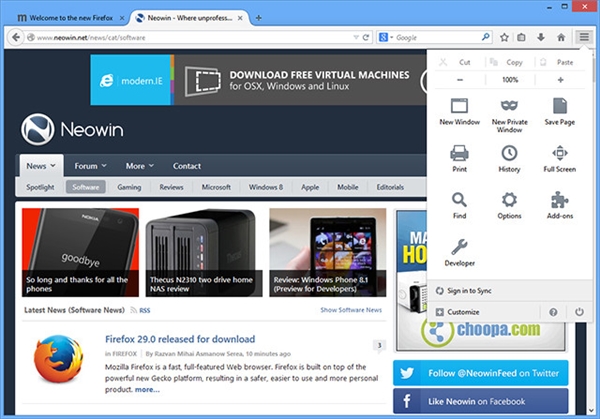Open a new tab with plus button

tap(259, 18)
